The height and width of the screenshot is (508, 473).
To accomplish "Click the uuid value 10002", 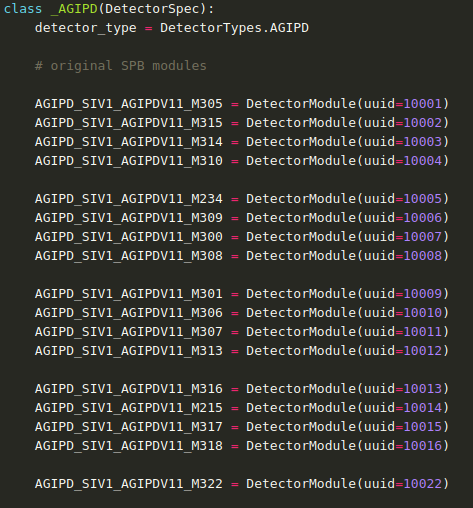I will pos(423,123).
